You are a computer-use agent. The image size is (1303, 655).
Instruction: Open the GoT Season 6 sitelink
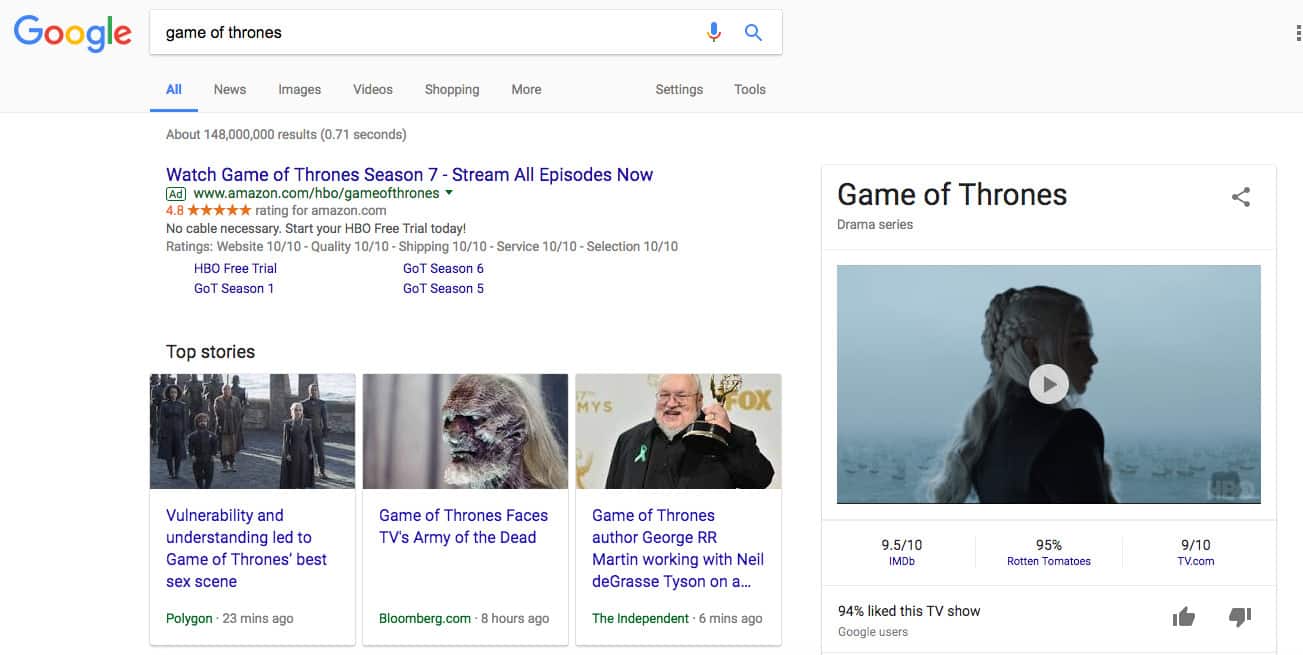pyautogui.click(x=443, y=268)
